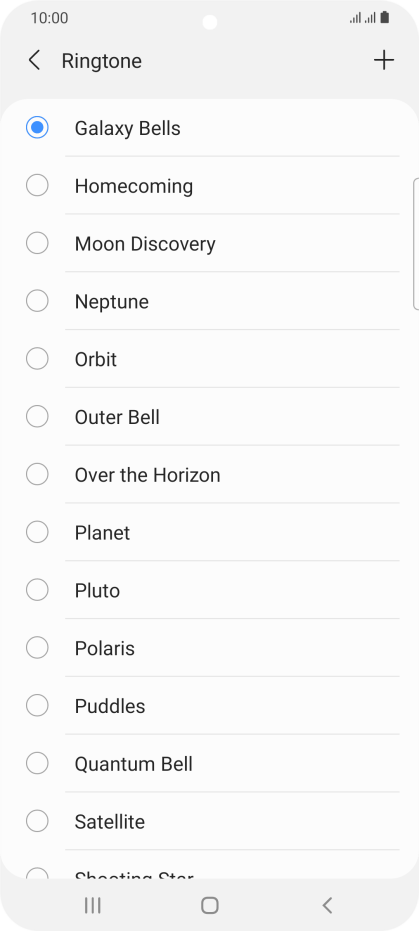
Task: Select the Homecoming radio button
Action: pos(37,185)
